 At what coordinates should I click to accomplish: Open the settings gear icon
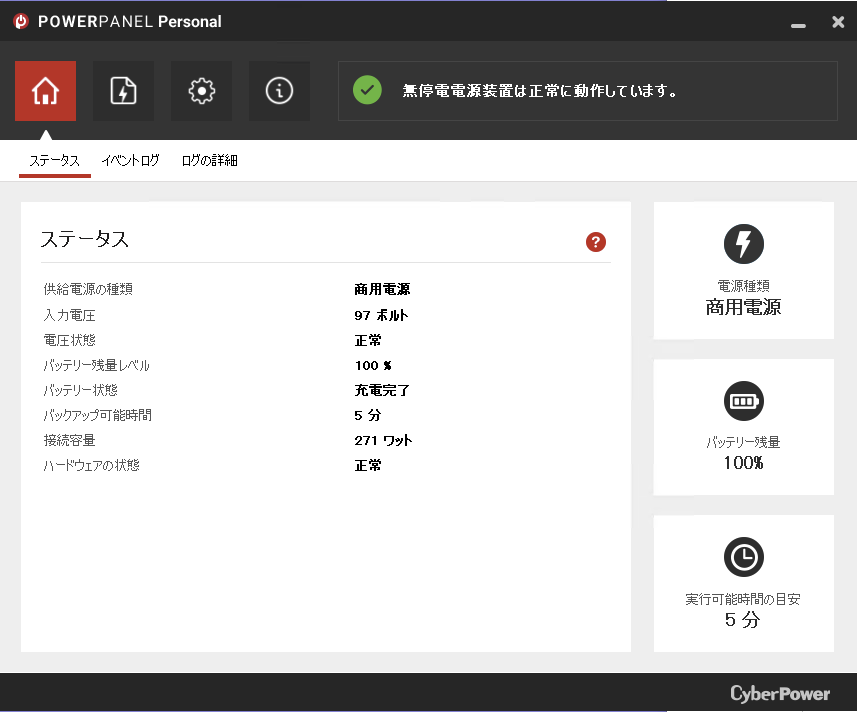(201, 91)
